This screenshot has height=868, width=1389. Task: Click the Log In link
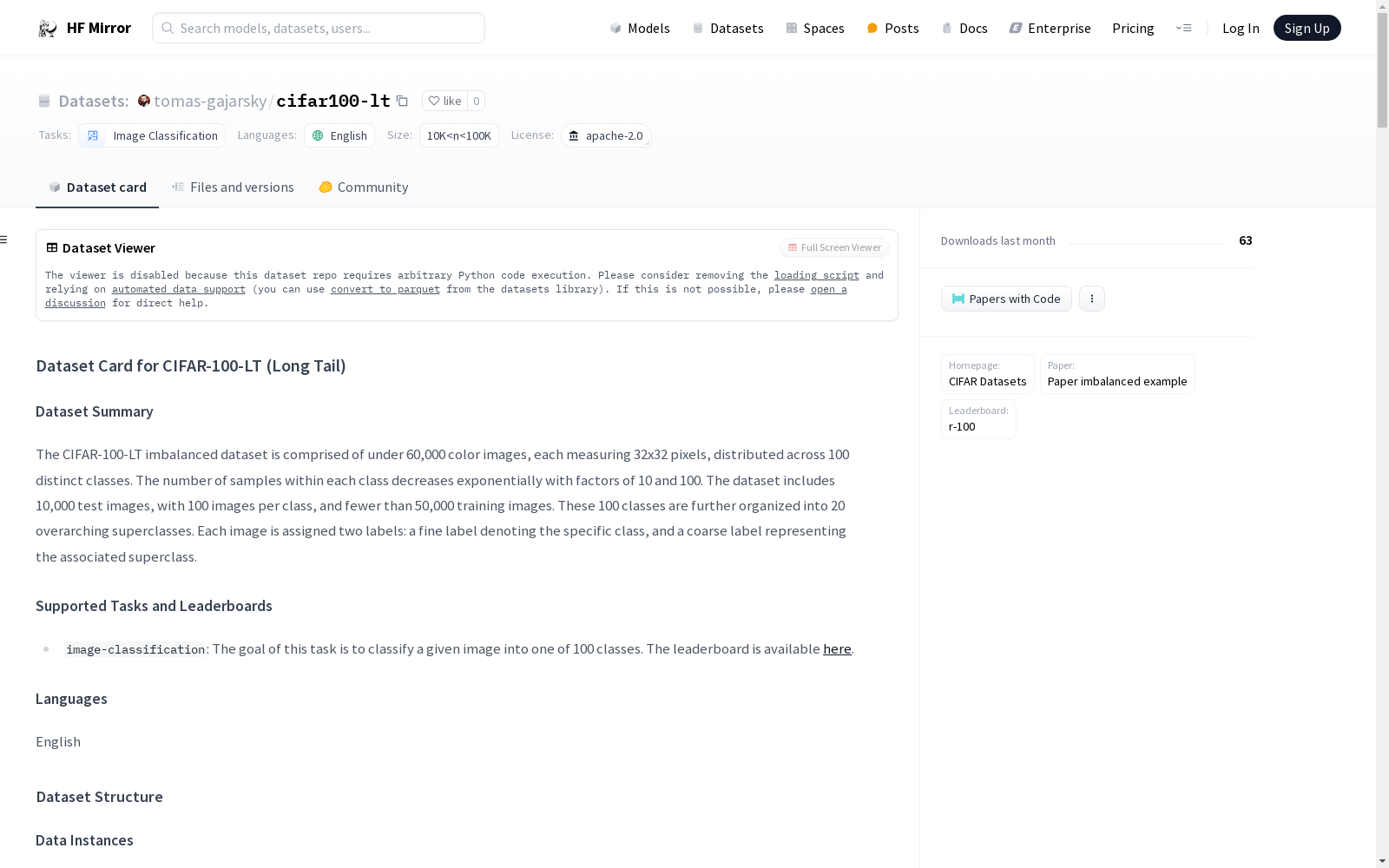click(1241, 28)
